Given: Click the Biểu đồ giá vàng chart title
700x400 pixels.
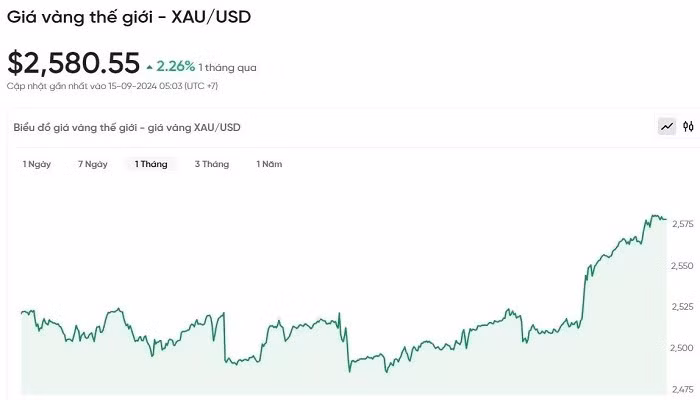Looking at the screenshot, I should [x=127, y=128].
